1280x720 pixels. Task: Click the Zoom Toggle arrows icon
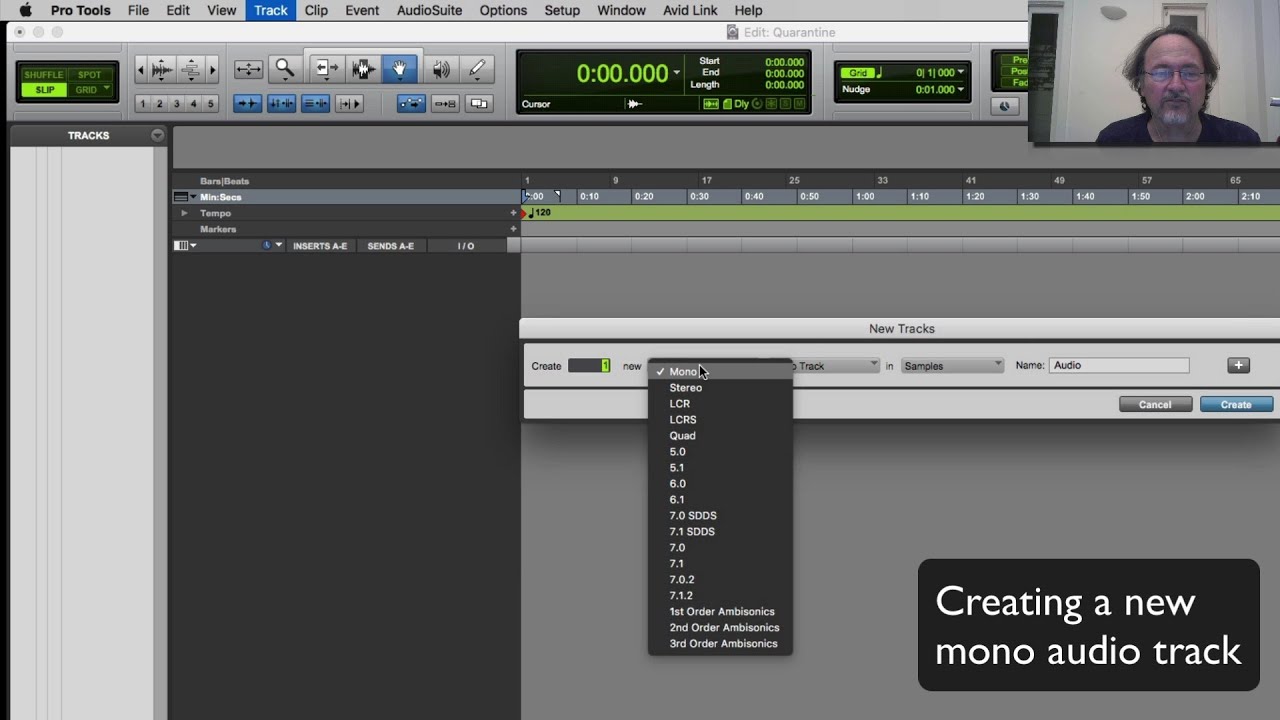248,69
